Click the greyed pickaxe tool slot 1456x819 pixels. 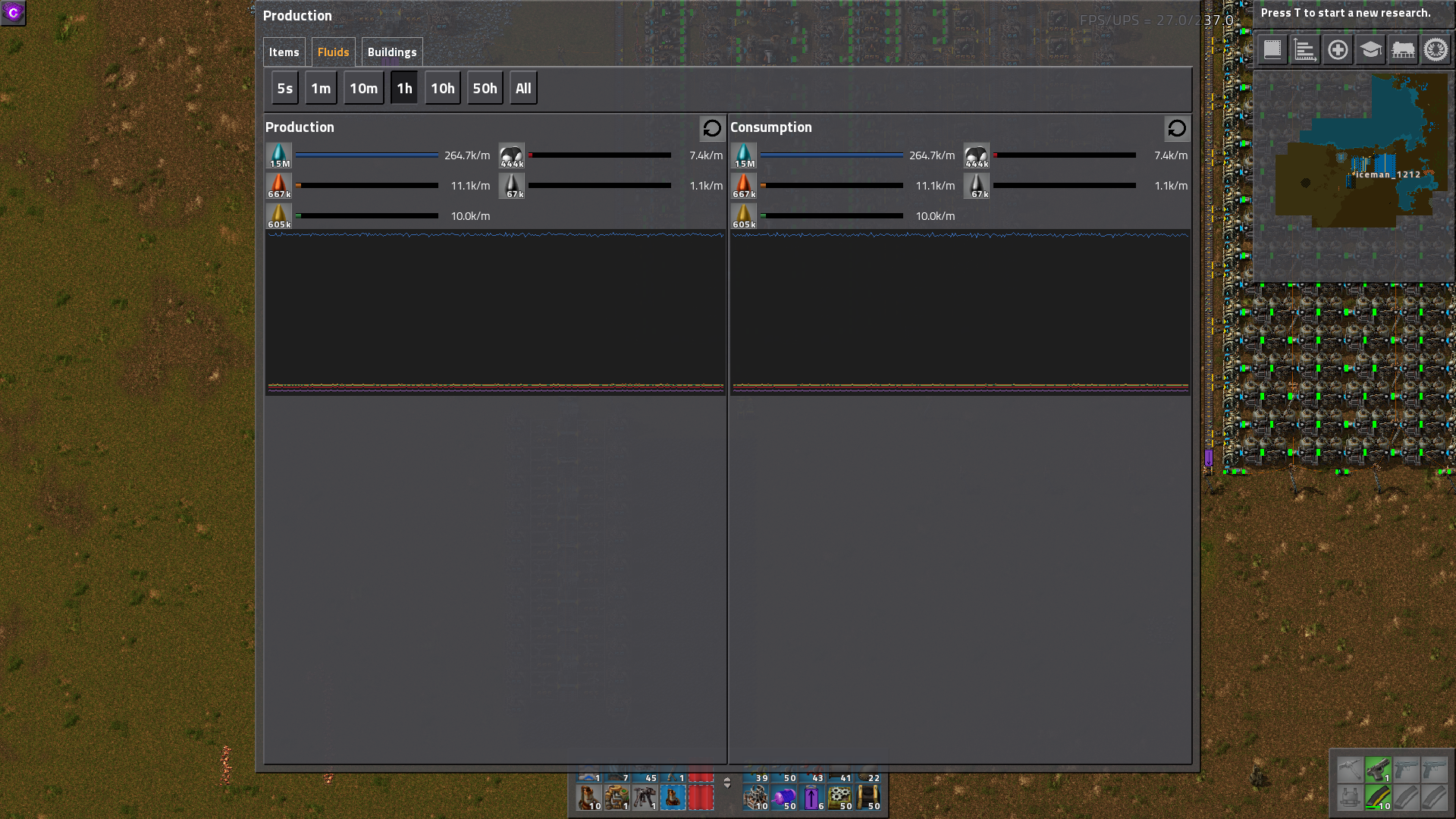tap(1350, 770)
